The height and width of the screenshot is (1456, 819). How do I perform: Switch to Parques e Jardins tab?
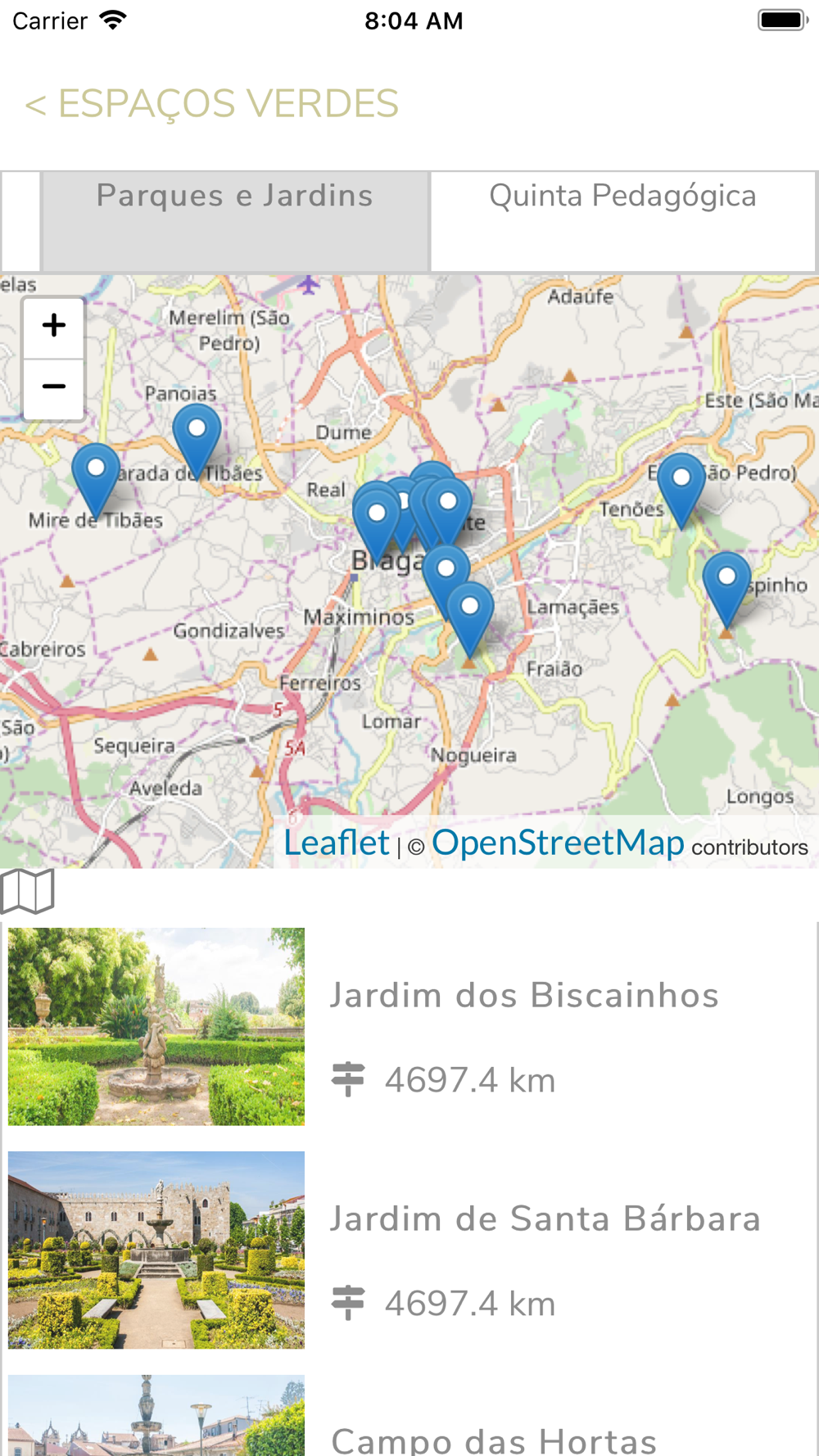click(235, 221)
